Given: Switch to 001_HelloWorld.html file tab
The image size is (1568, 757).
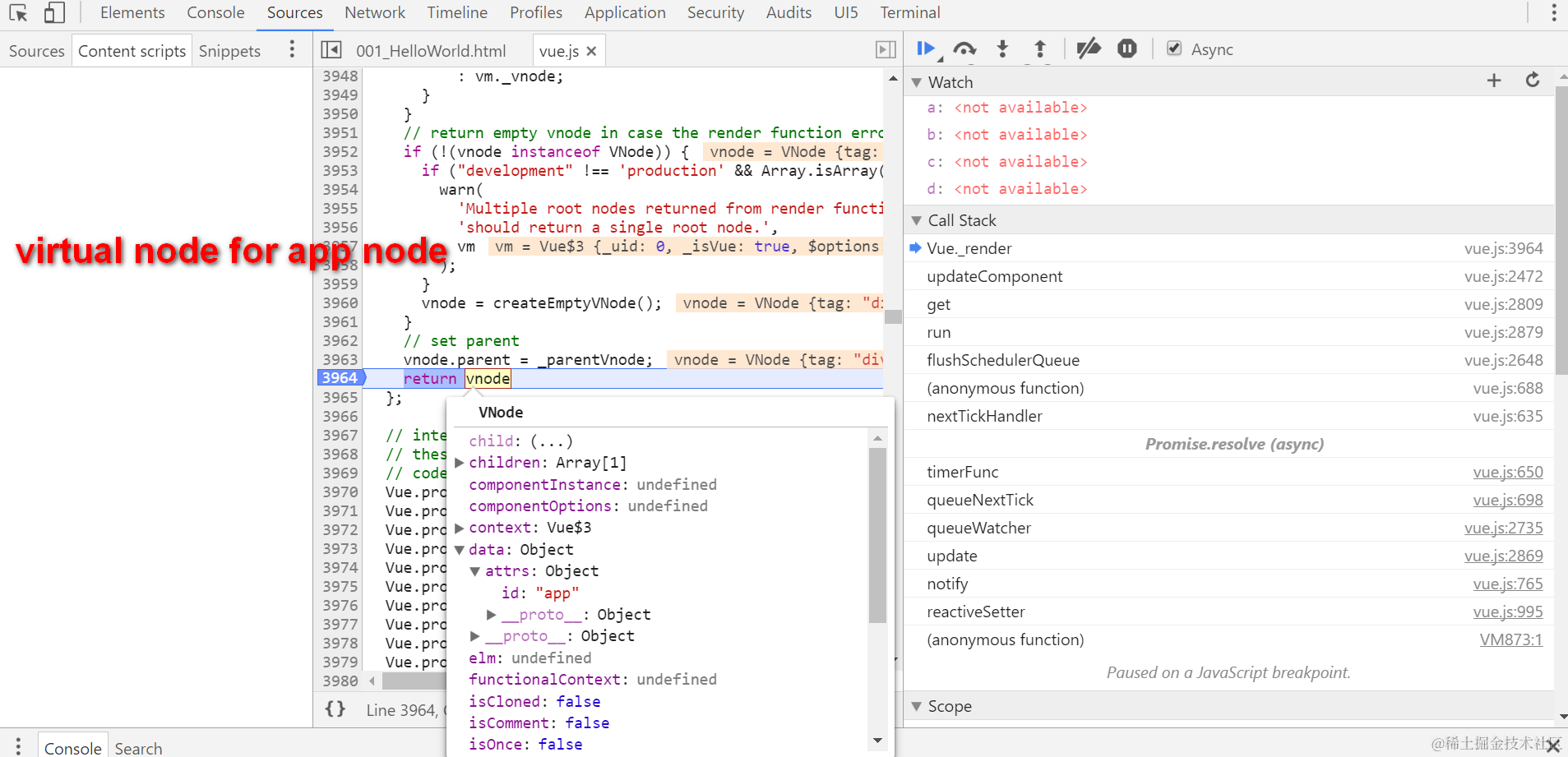Looking at the screenshot, I should [431, 51].
